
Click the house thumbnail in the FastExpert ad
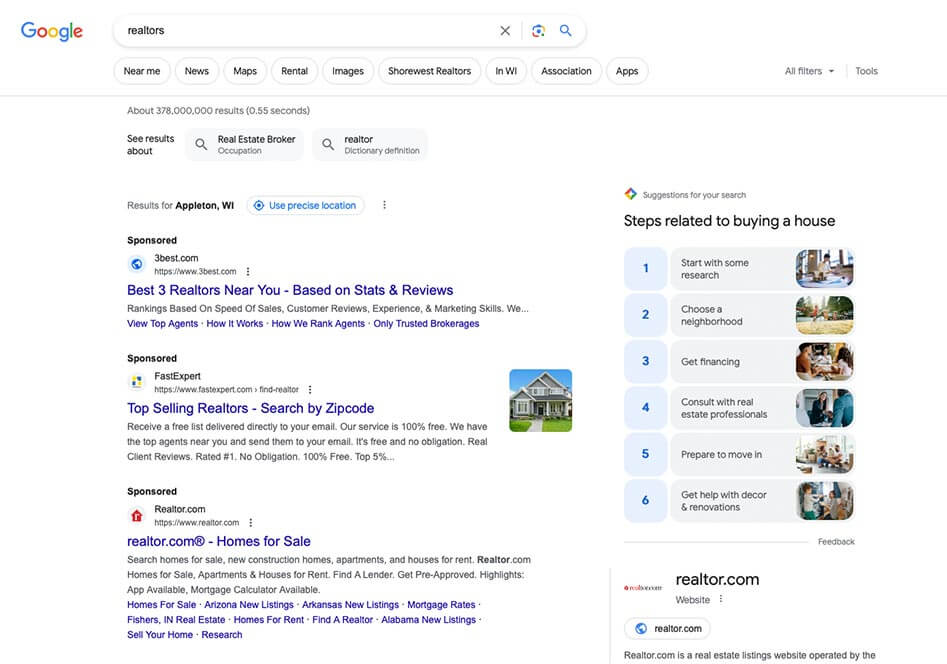point(540,400)
